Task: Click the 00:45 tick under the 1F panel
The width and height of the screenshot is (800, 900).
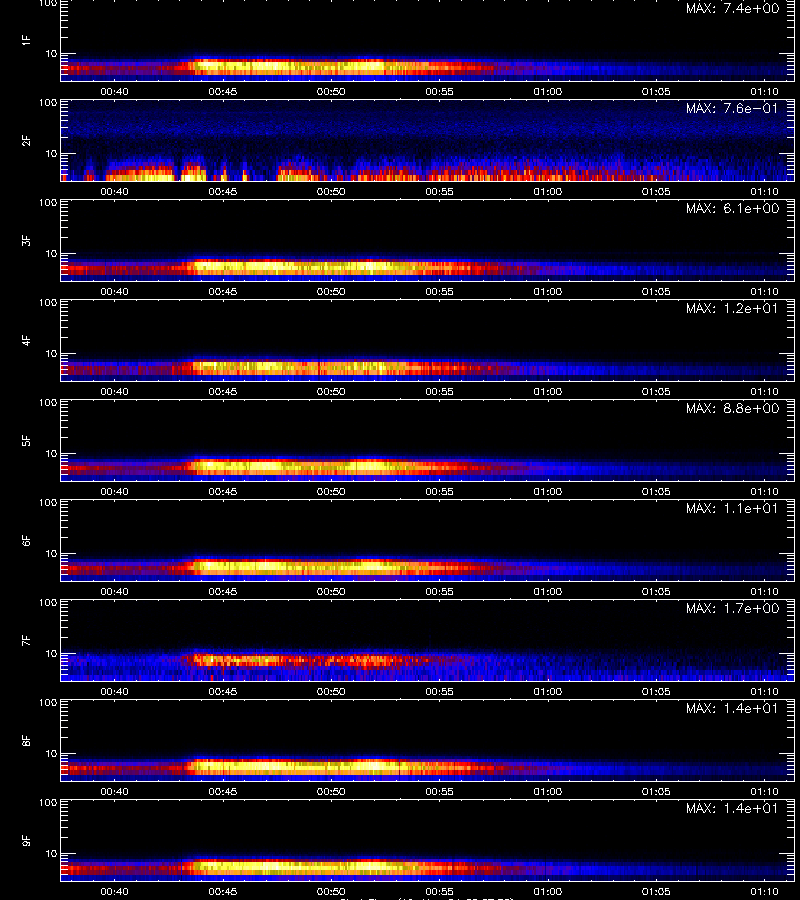Action: pos(223,92)
